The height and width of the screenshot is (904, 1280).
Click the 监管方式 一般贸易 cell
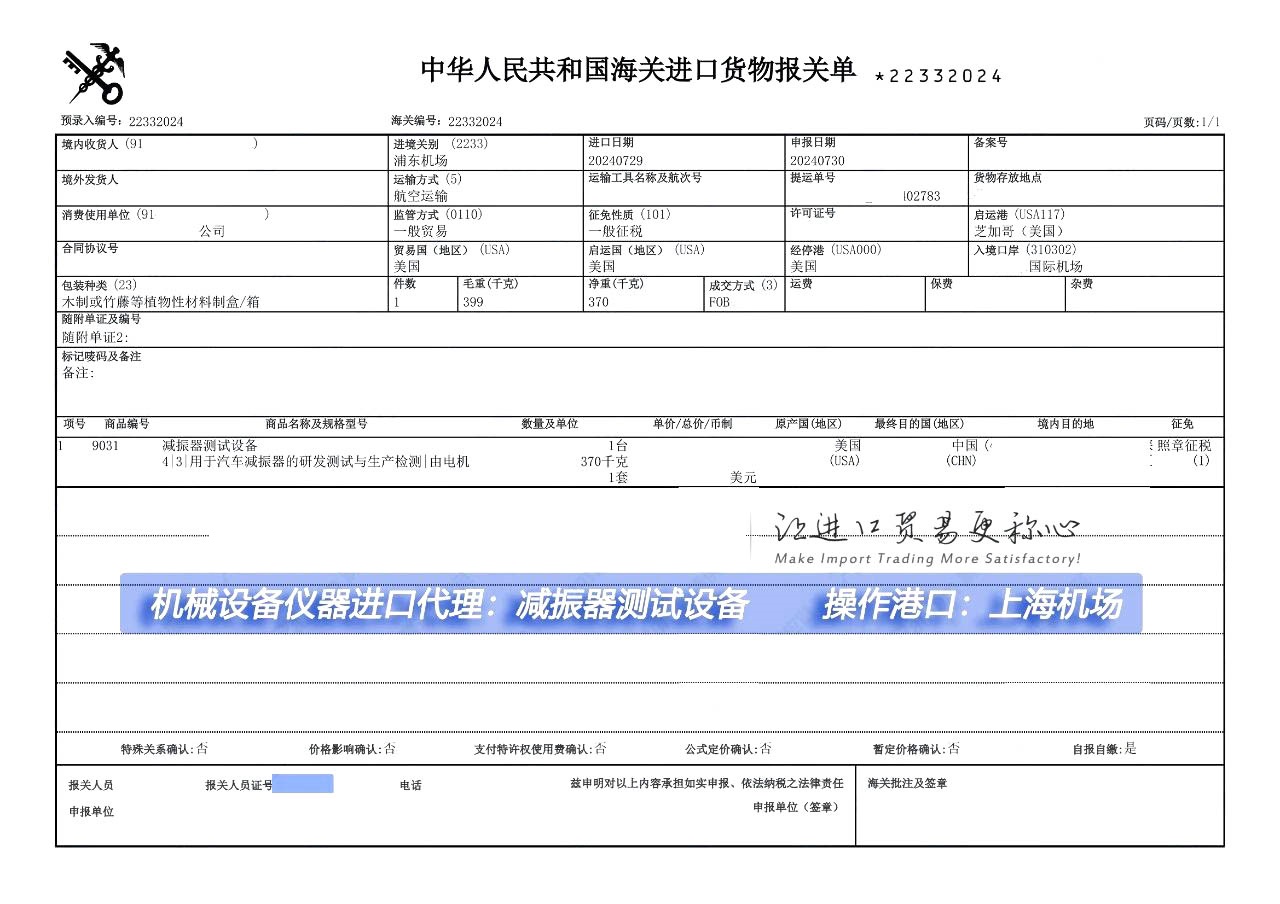pos(421,231)
